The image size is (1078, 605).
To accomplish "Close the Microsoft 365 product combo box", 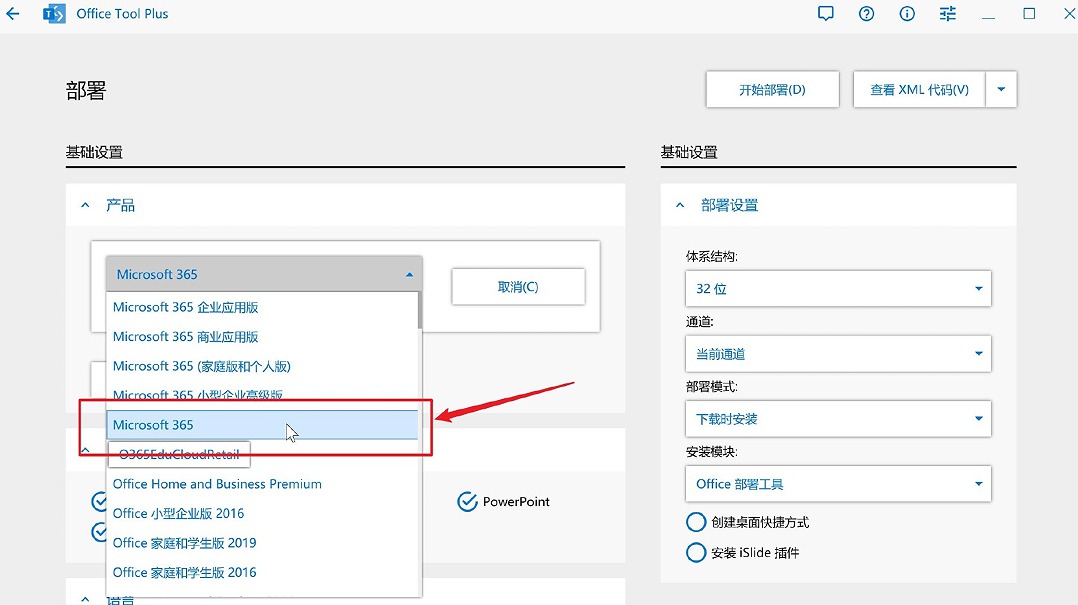I will click(x=264, y=274).
